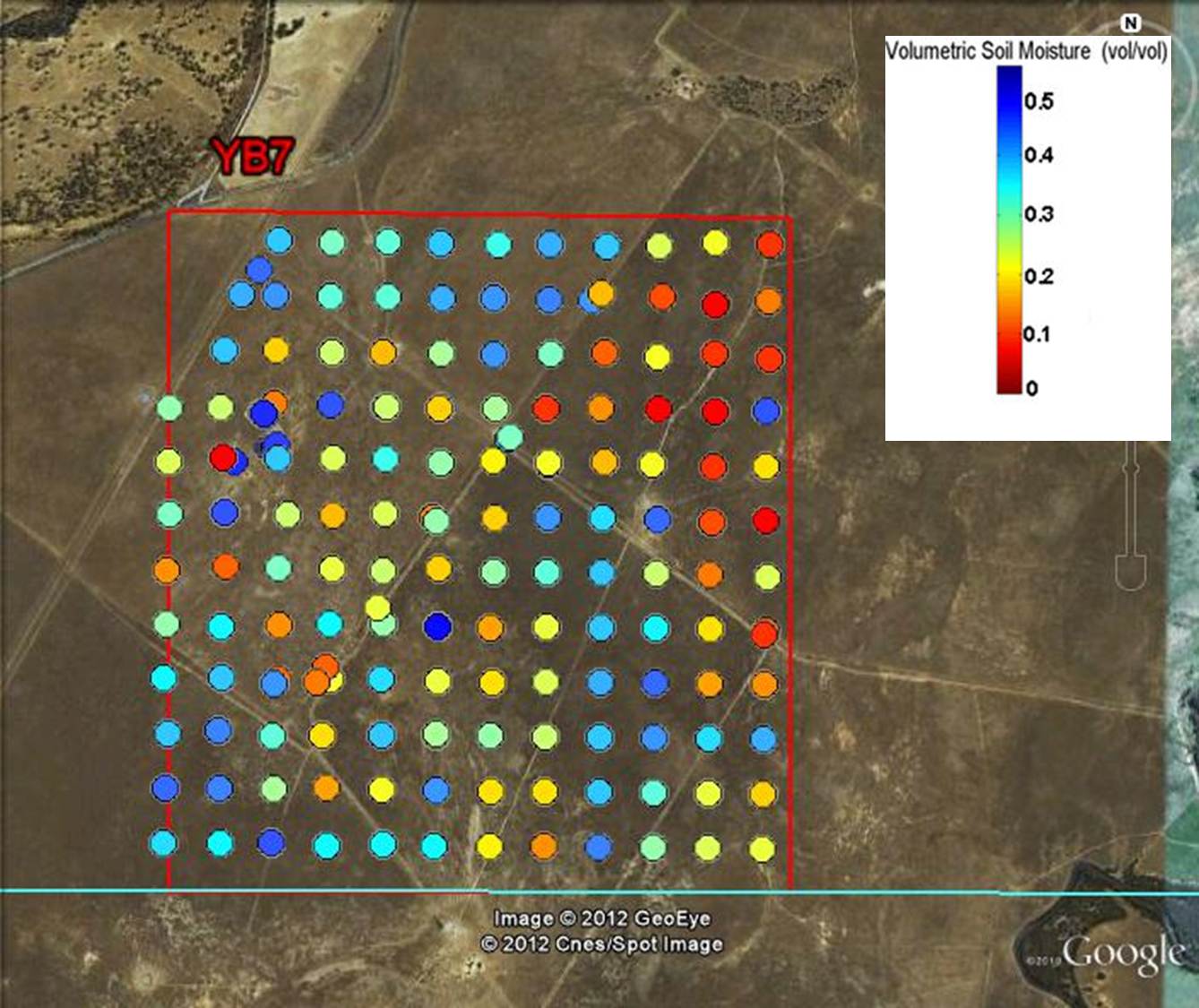Click the lone blue marker among red dots
Viewport: 1199px width, 1008px height.
click(766, 410)
